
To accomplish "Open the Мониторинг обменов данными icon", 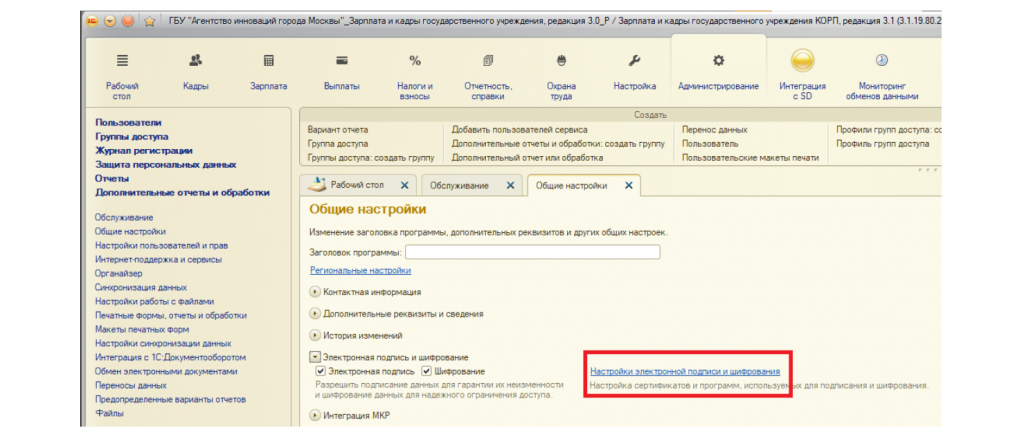I will coord(881,61).
